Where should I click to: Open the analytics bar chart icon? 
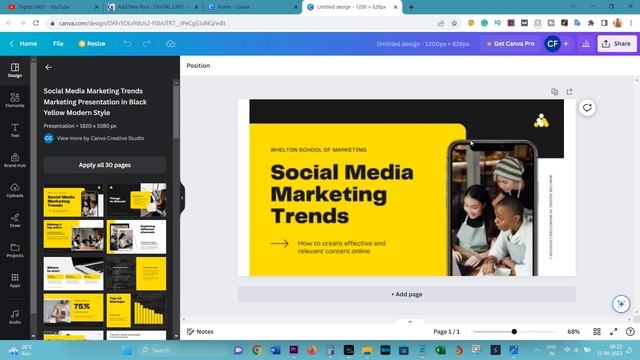[x=586, y=44]
